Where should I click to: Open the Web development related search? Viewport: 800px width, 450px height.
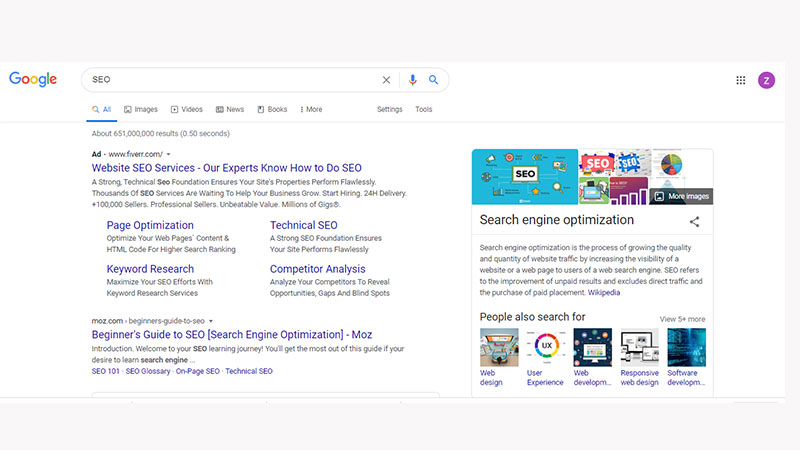[x=592, y=357]
